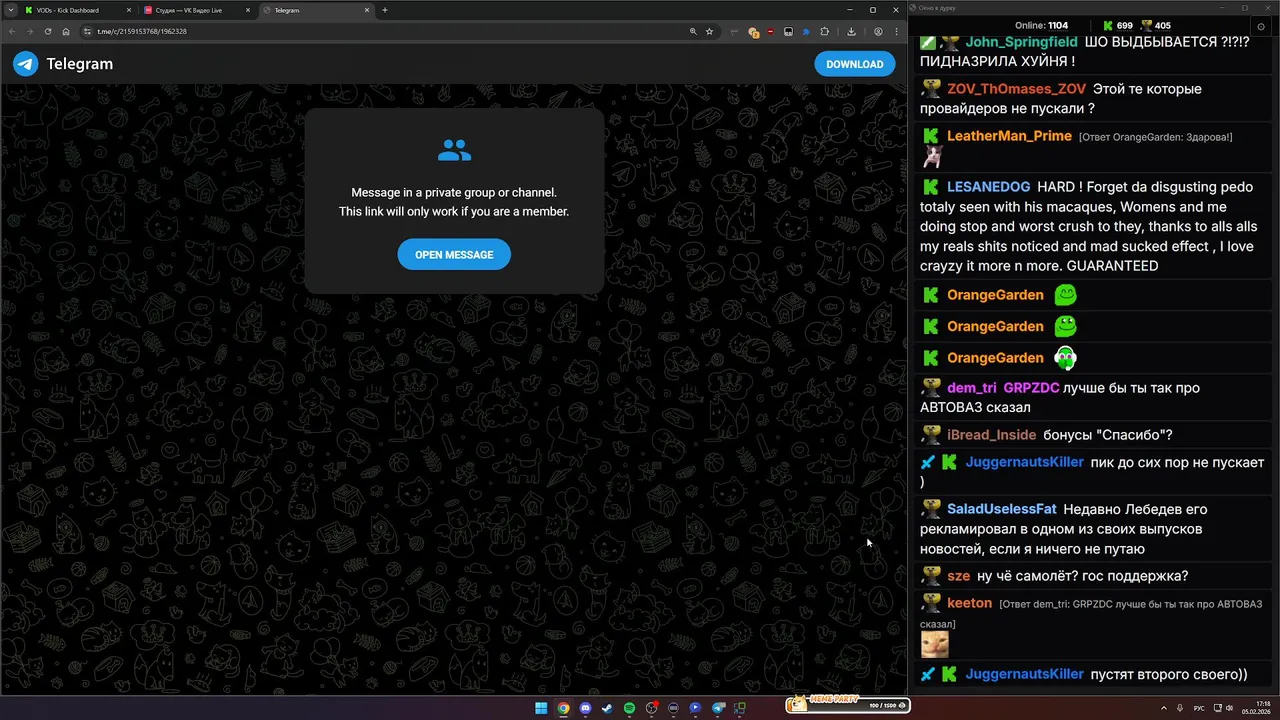Open the browser extensions puzzle icon
Screen dimensions: 1280x720
(824, 31)
